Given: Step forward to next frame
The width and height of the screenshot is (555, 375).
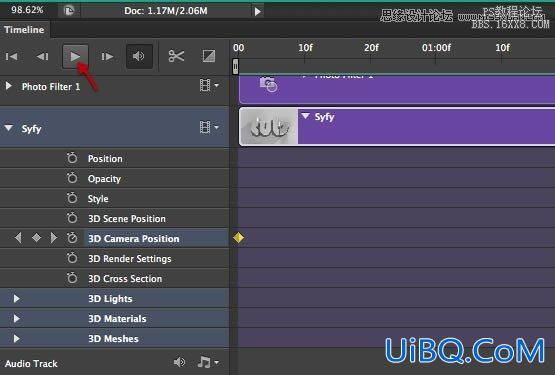Looking at the screenshot, I should click(107, 56).
